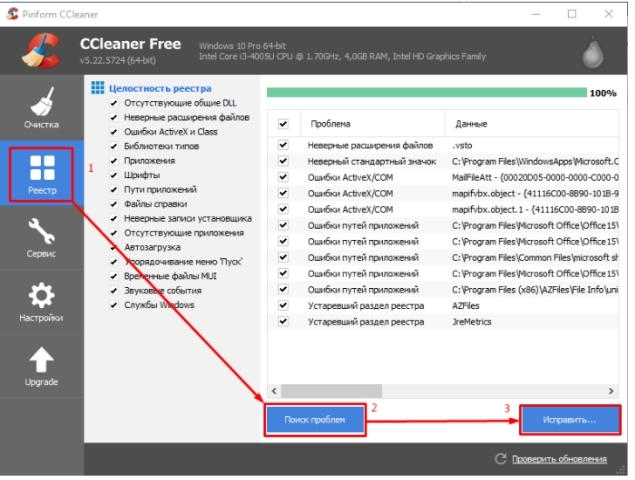Click the refresh icon beside Проверить обновления
Screen dimensions: 635x480
501,459
